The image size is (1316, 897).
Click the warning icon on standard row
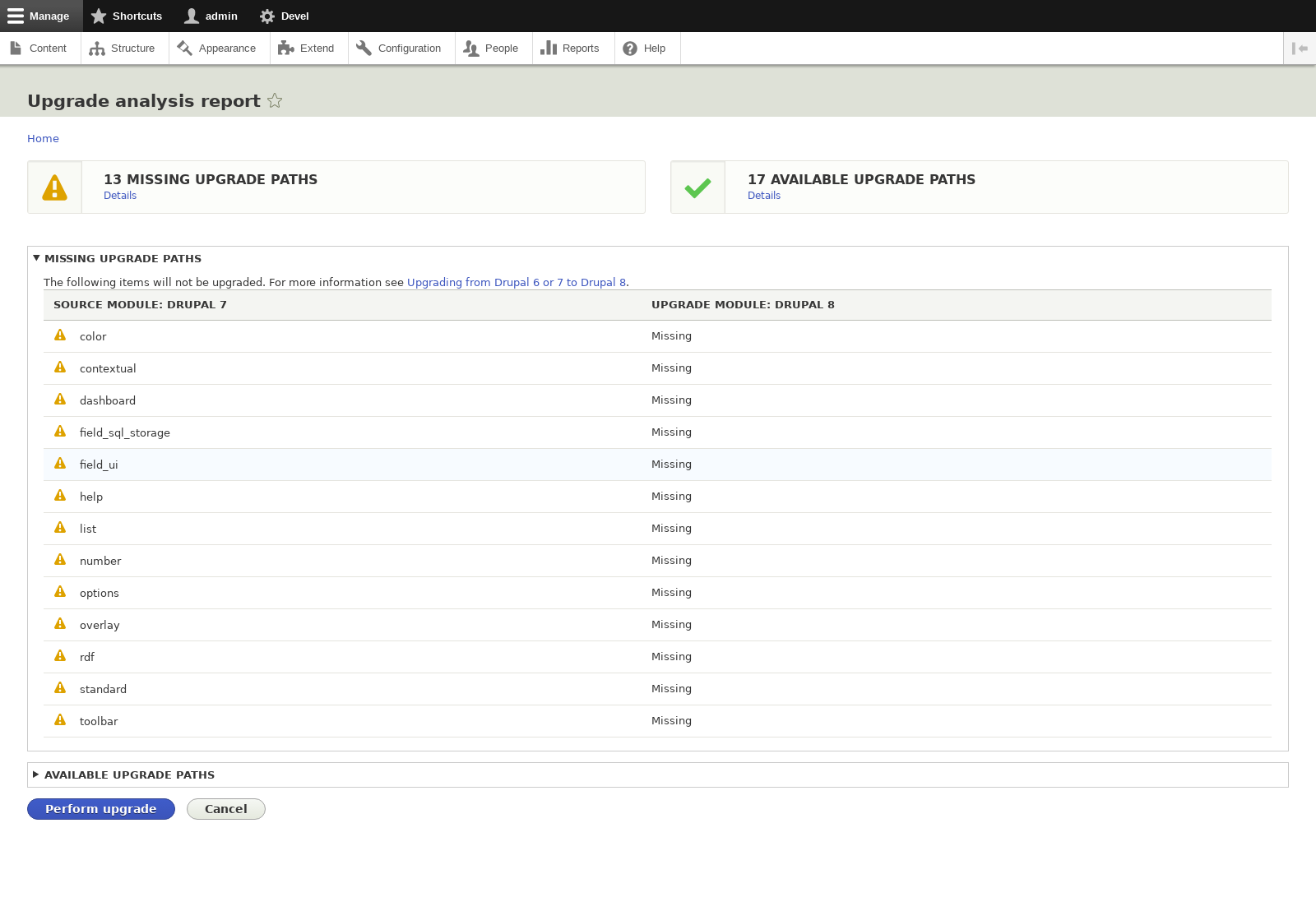point(60,688)
